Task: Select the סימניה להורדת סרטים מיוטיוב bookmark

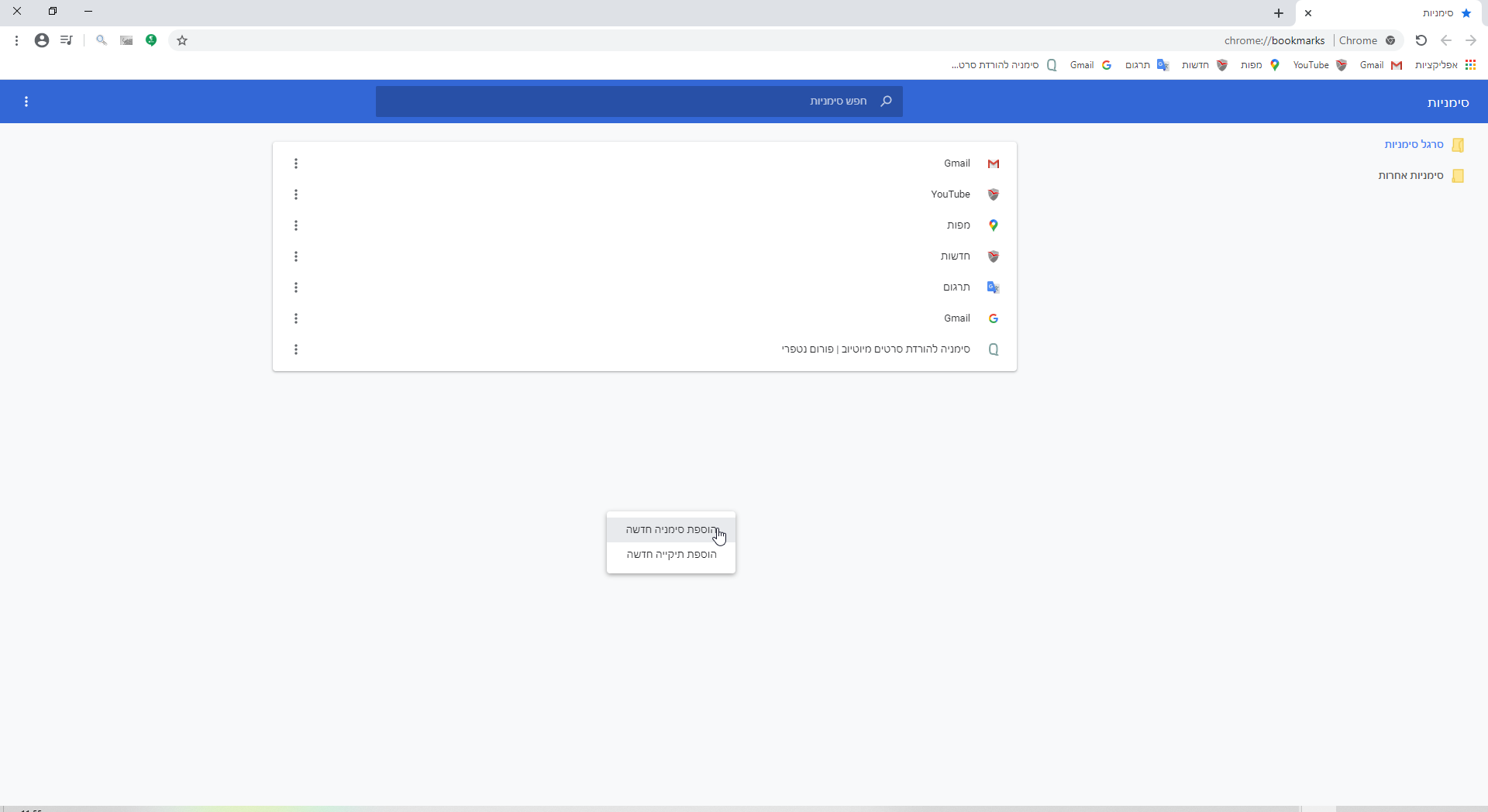Action: click(645, 349)
